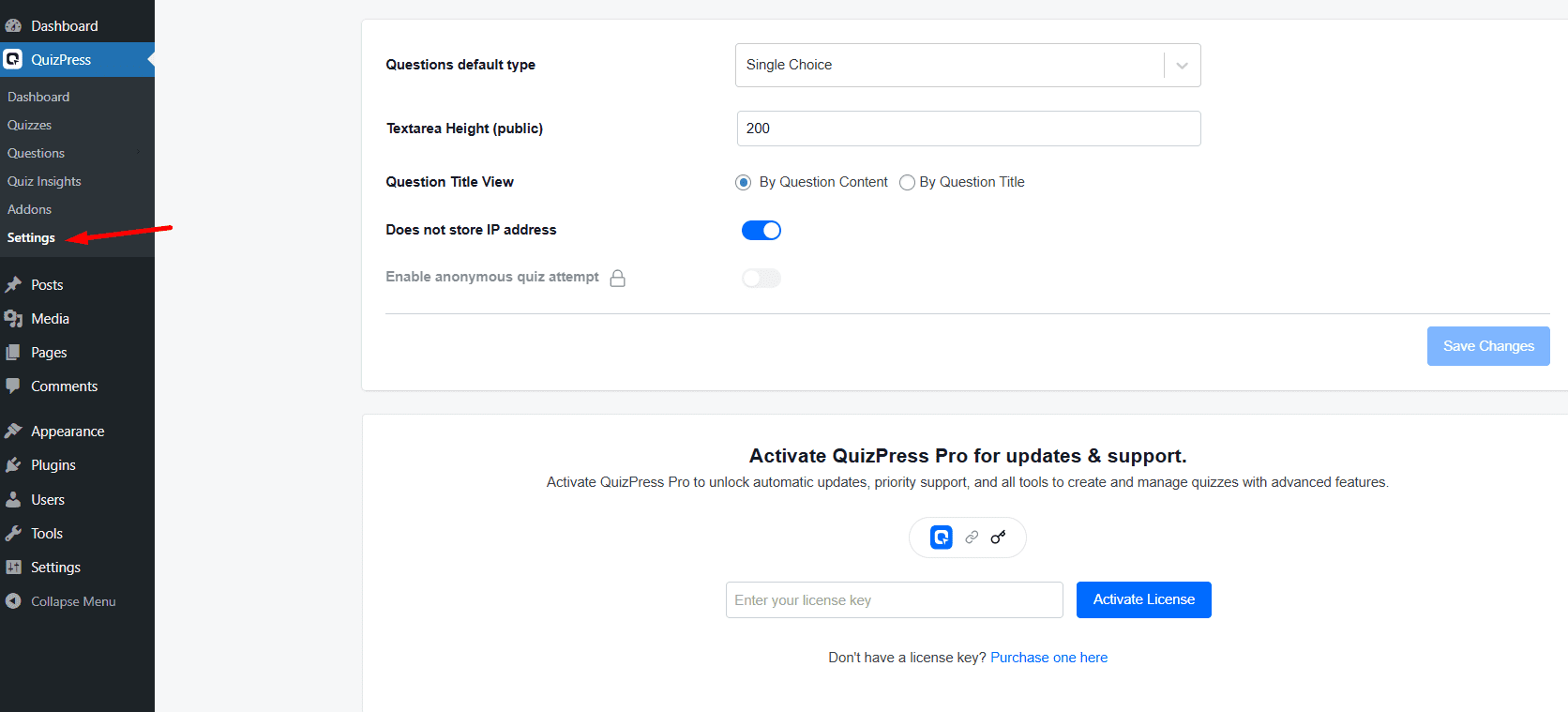Click the Comments speech bubble icon
The image size is (1568, 712).
(x=13, y=386)
